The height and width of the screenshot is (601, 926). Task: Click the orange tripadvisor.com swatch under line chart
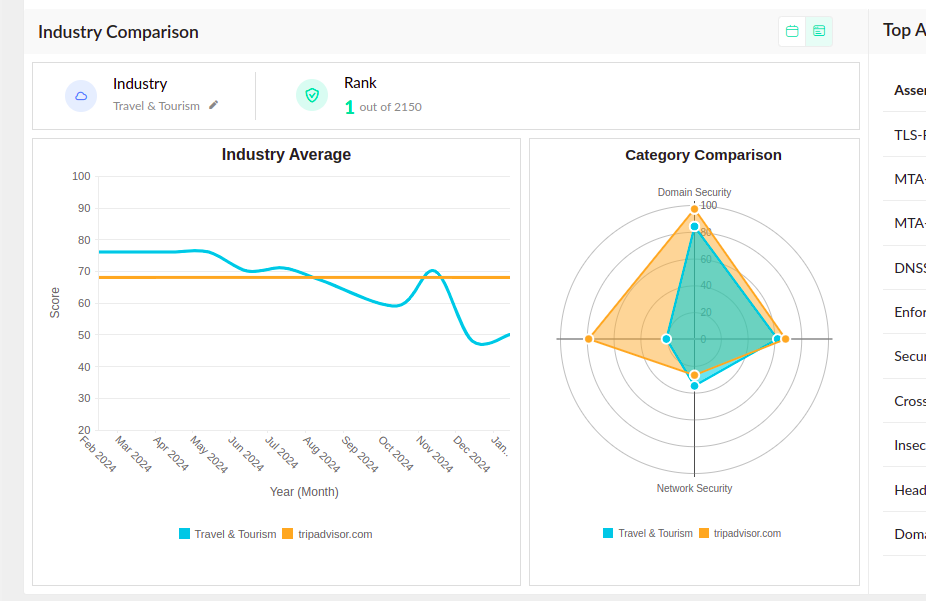pyautogui.click(x=288, y=534)
